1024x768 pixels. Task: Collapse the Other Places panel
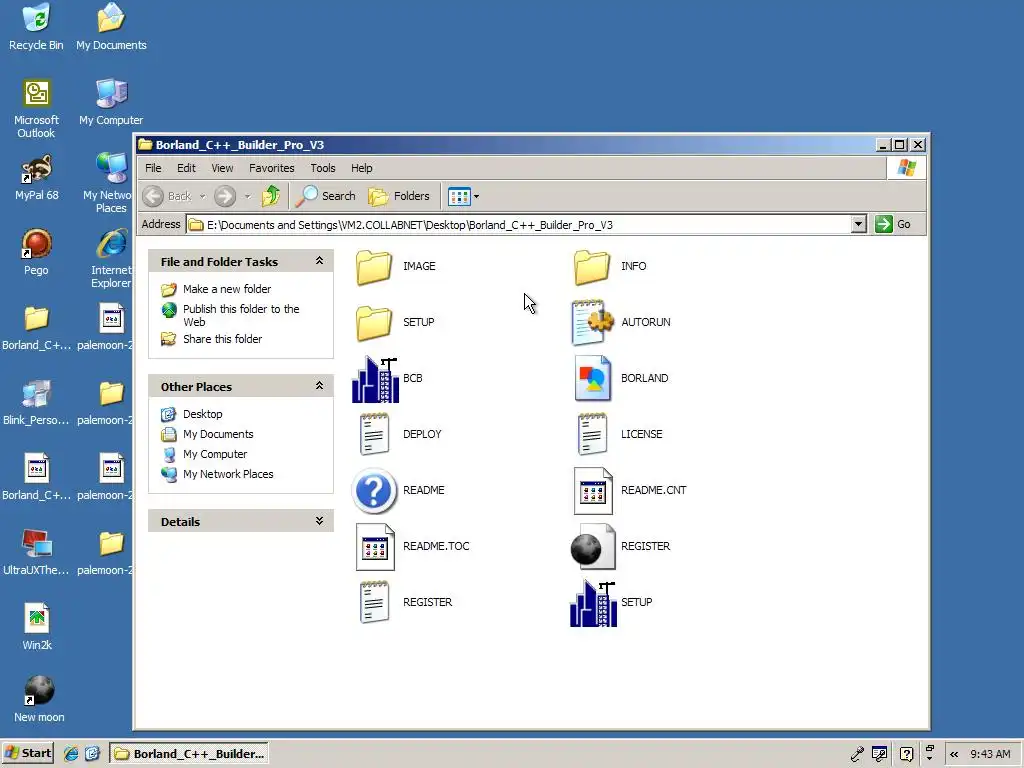point(319,386)
